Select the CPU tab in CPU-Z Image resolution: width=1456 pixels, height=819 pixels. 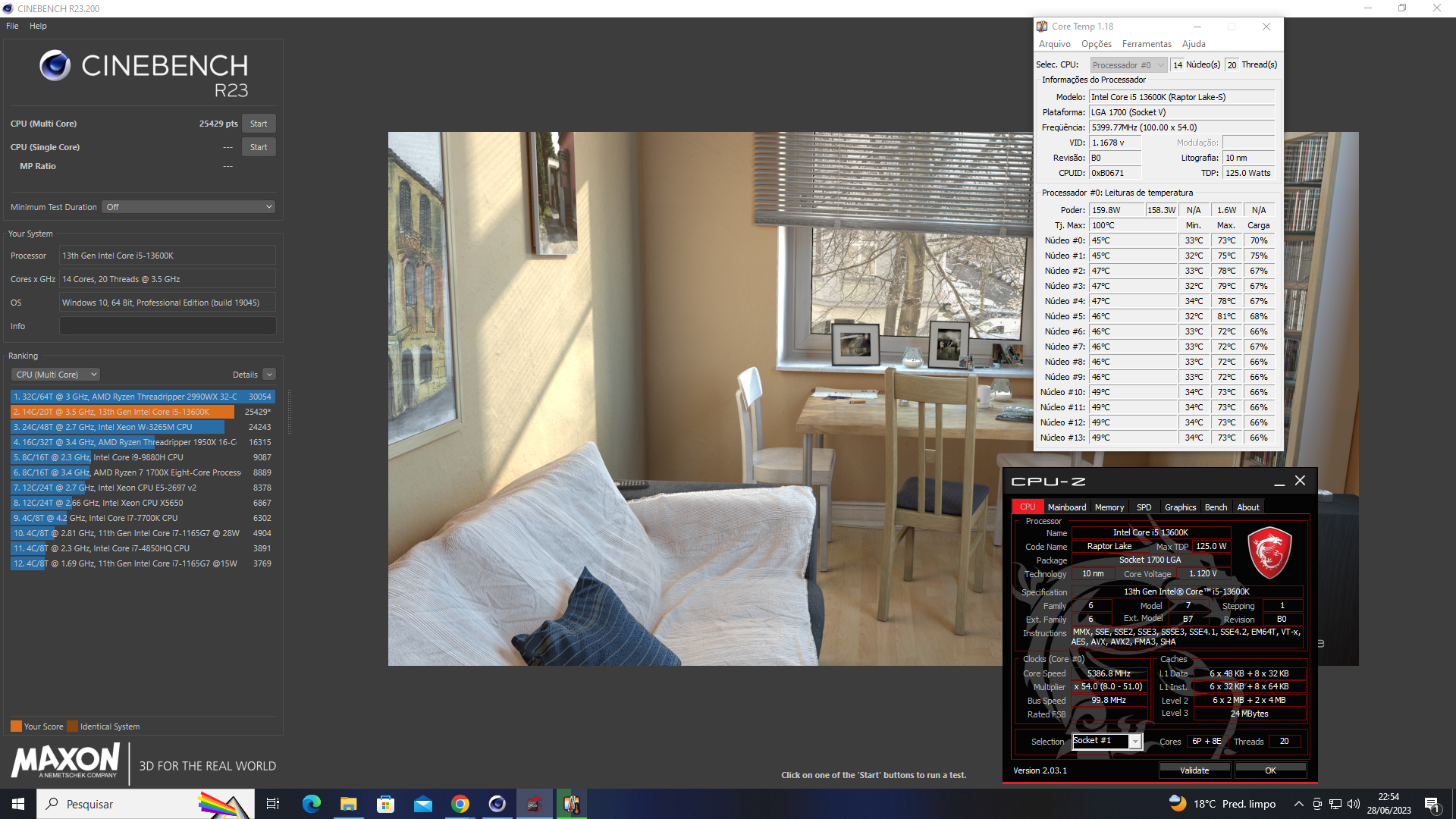[1028, 507]
